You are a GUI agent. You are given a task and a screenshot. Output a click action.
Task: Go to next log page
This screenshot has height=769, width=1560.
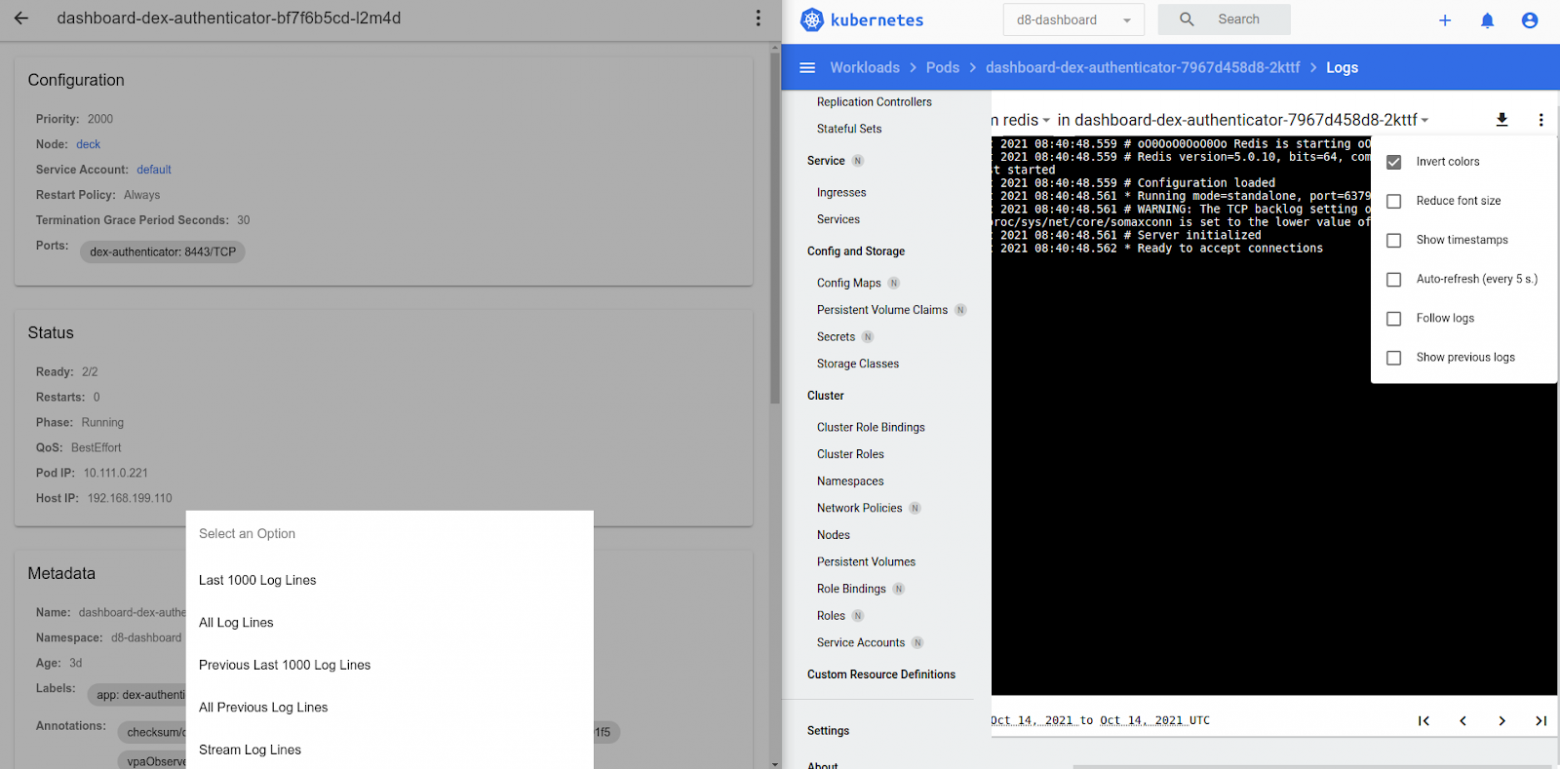(x=1501, y=721)
